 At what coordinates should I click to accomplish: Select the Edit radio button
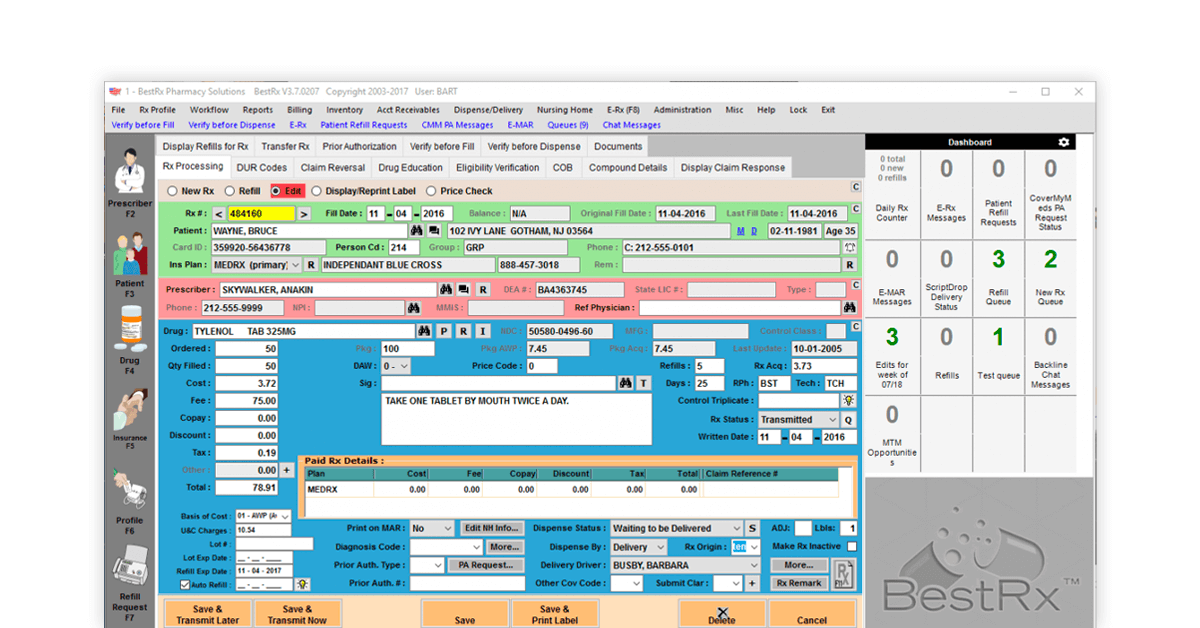[x=276, y=191]
